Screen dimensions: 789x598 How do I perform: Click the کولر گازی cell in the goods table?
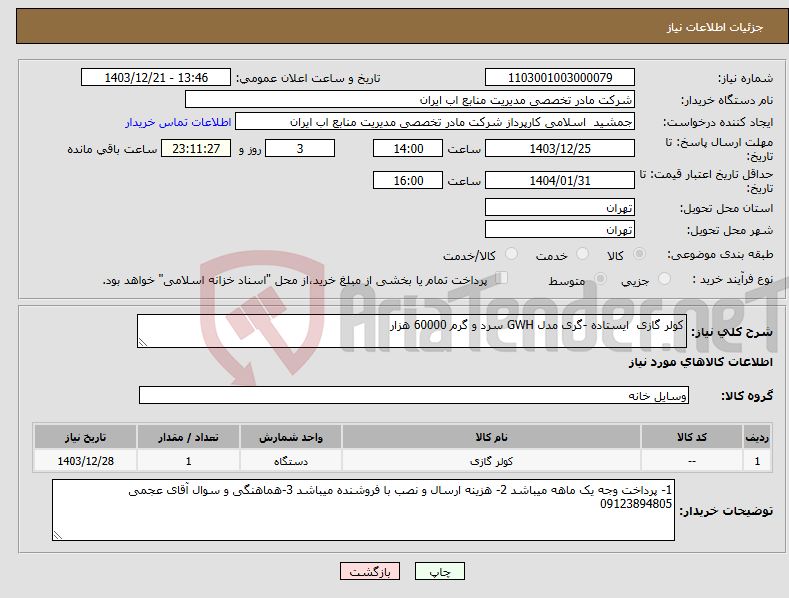point(491,461)
